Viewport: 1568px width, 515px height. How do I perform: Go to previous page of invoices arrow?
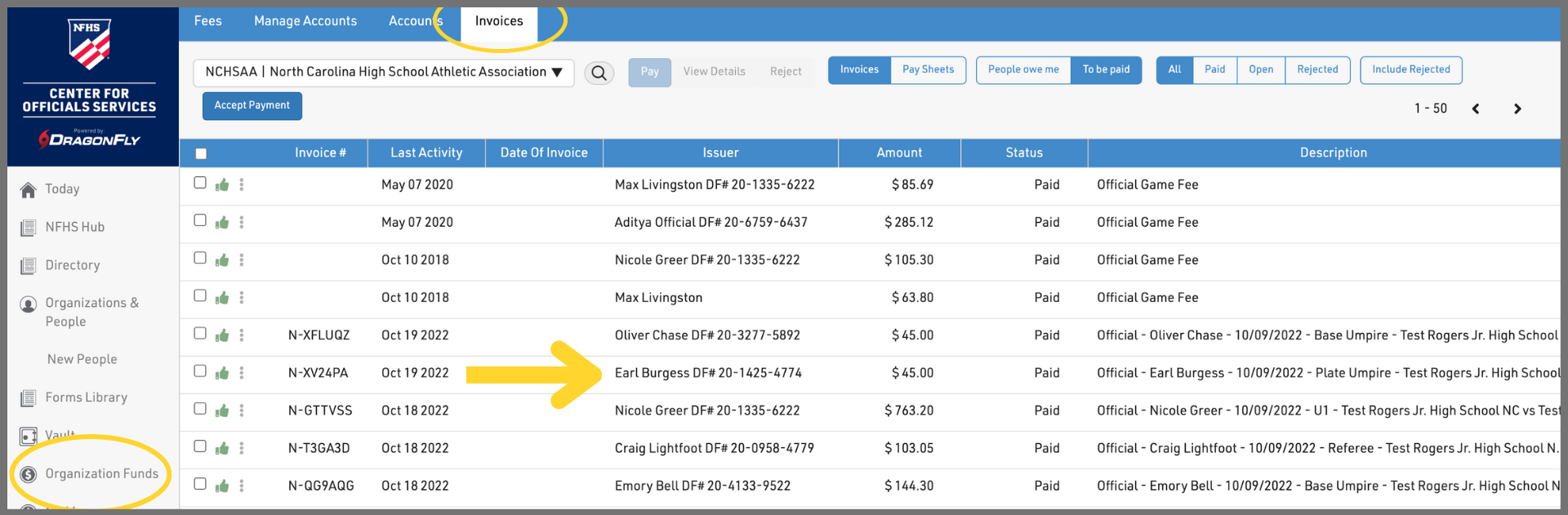[x=1475, y=109]
